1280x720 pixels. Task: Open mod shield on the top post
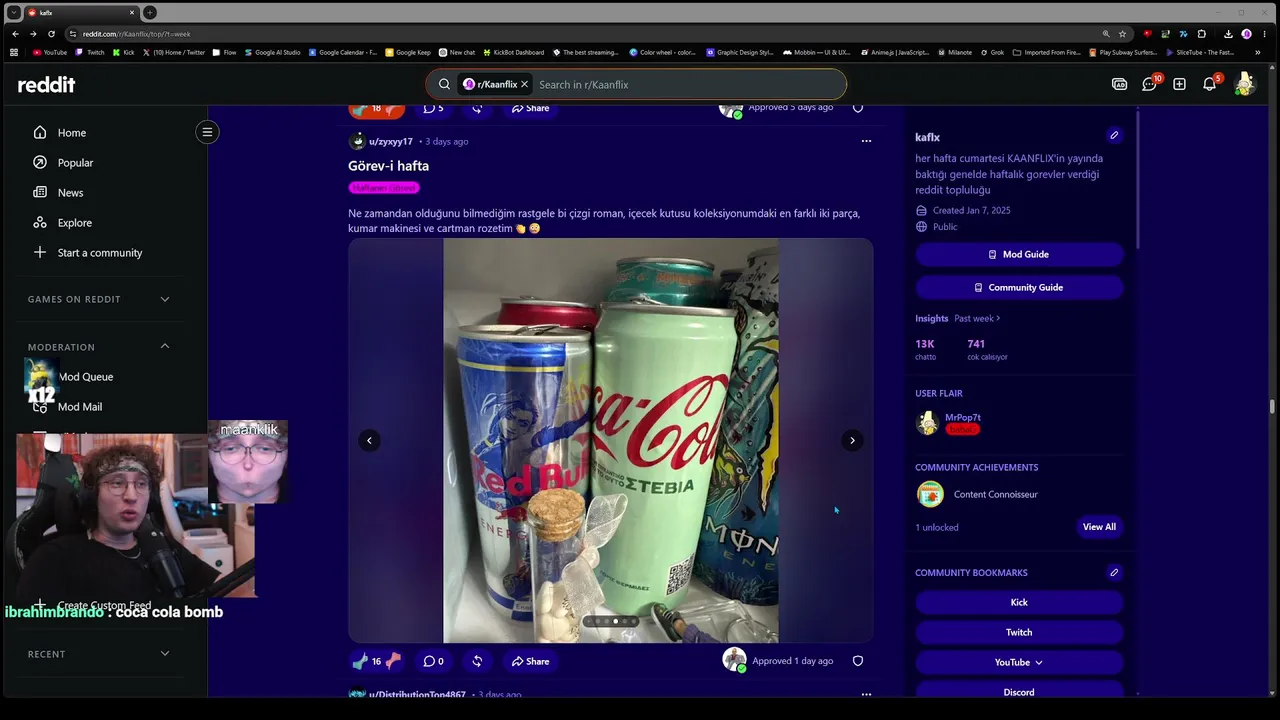[858, 107]
